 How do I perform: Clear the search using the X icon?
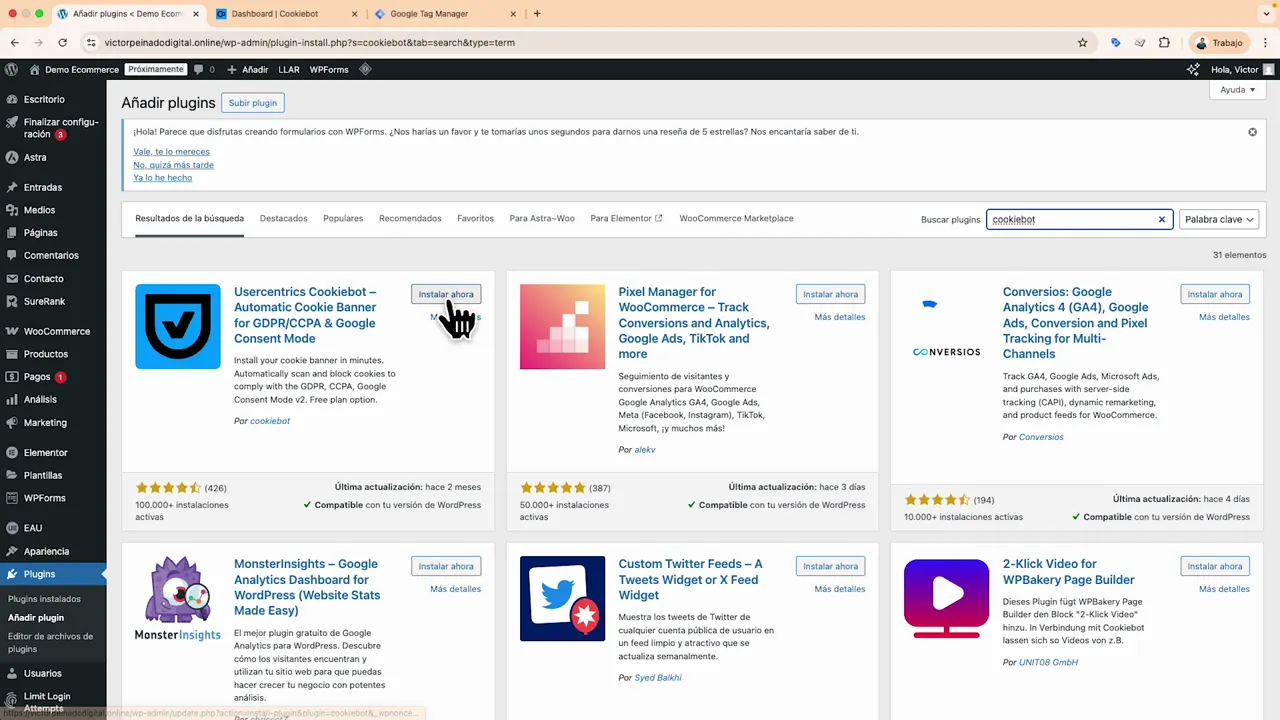(x=1161, y=219)
